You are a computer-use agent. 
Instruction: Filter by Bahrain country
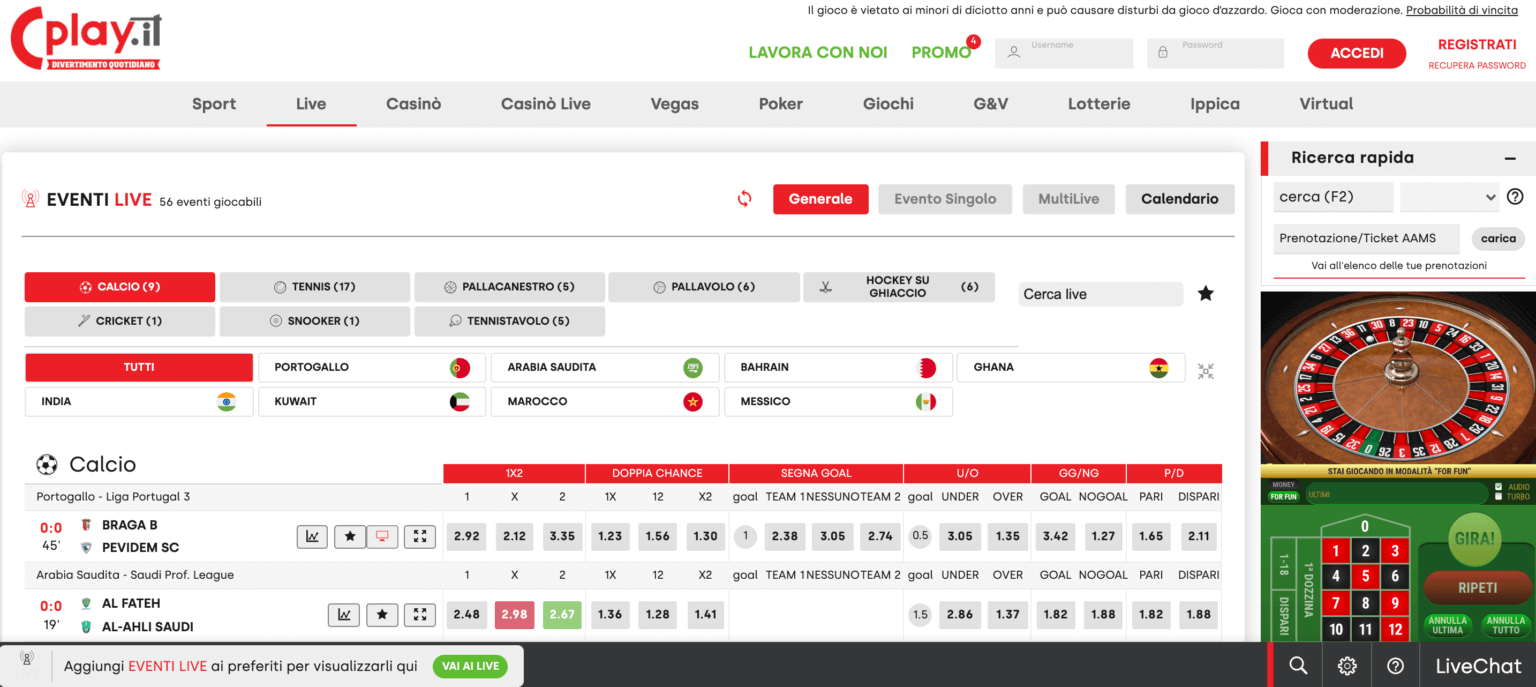click(x=838, y=367)
